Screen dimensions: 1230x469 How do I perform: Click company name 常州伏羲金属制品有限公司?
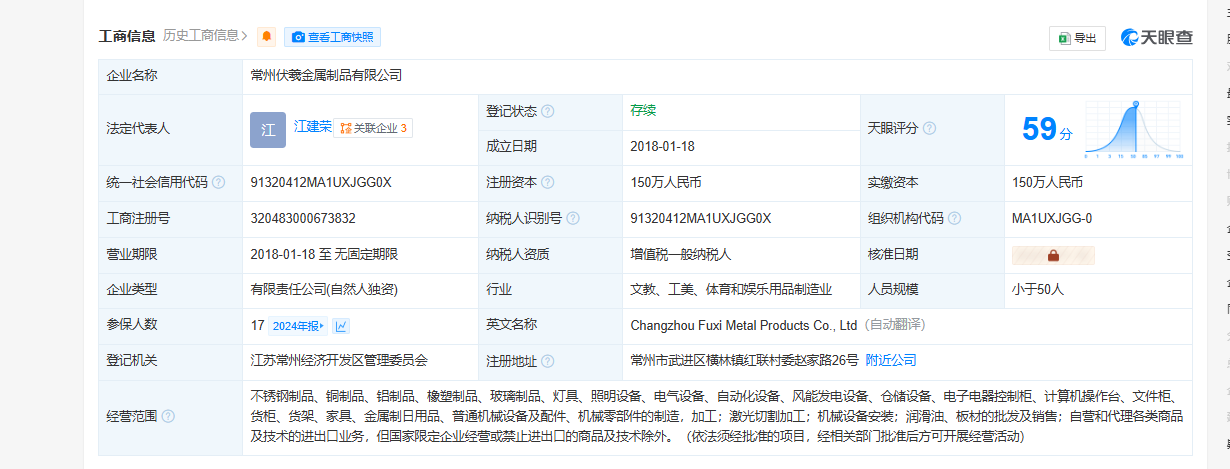point(326,76)
